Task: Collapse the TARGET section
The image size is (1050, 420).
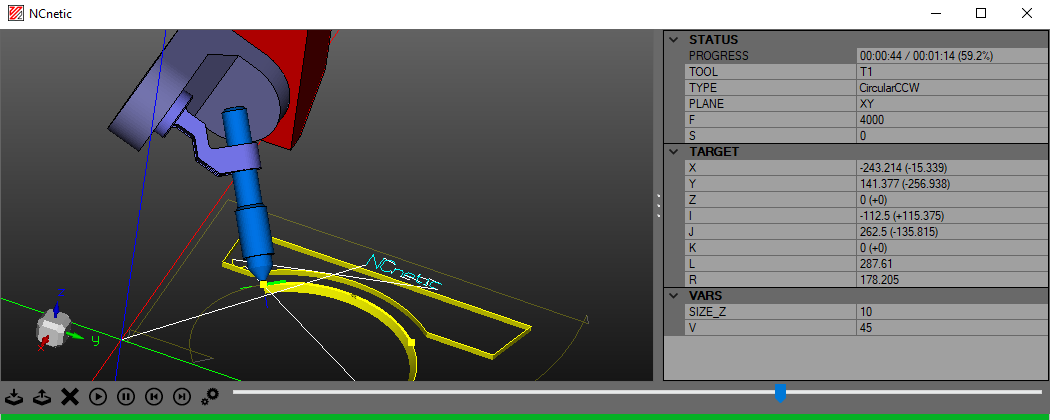Action: [x=674, y=151]
